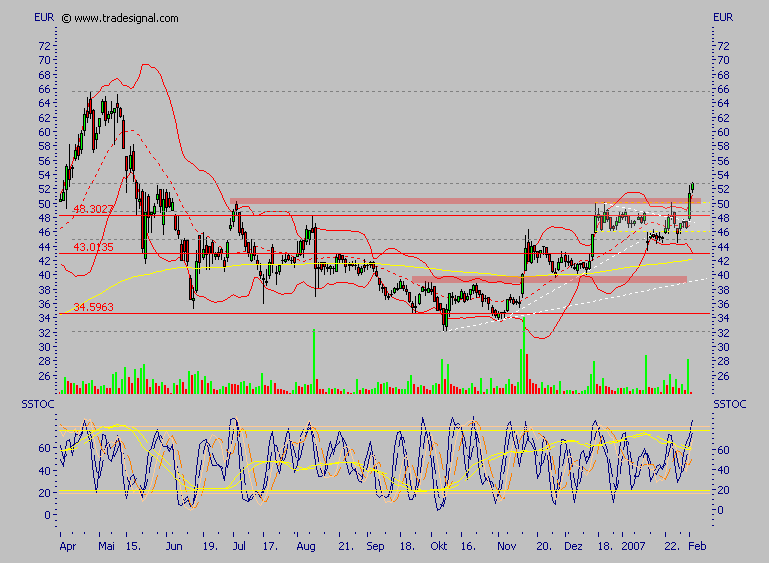
Task: Select the Okt label on the date axis
Action: pyautogui.click(x=439, y=549)
